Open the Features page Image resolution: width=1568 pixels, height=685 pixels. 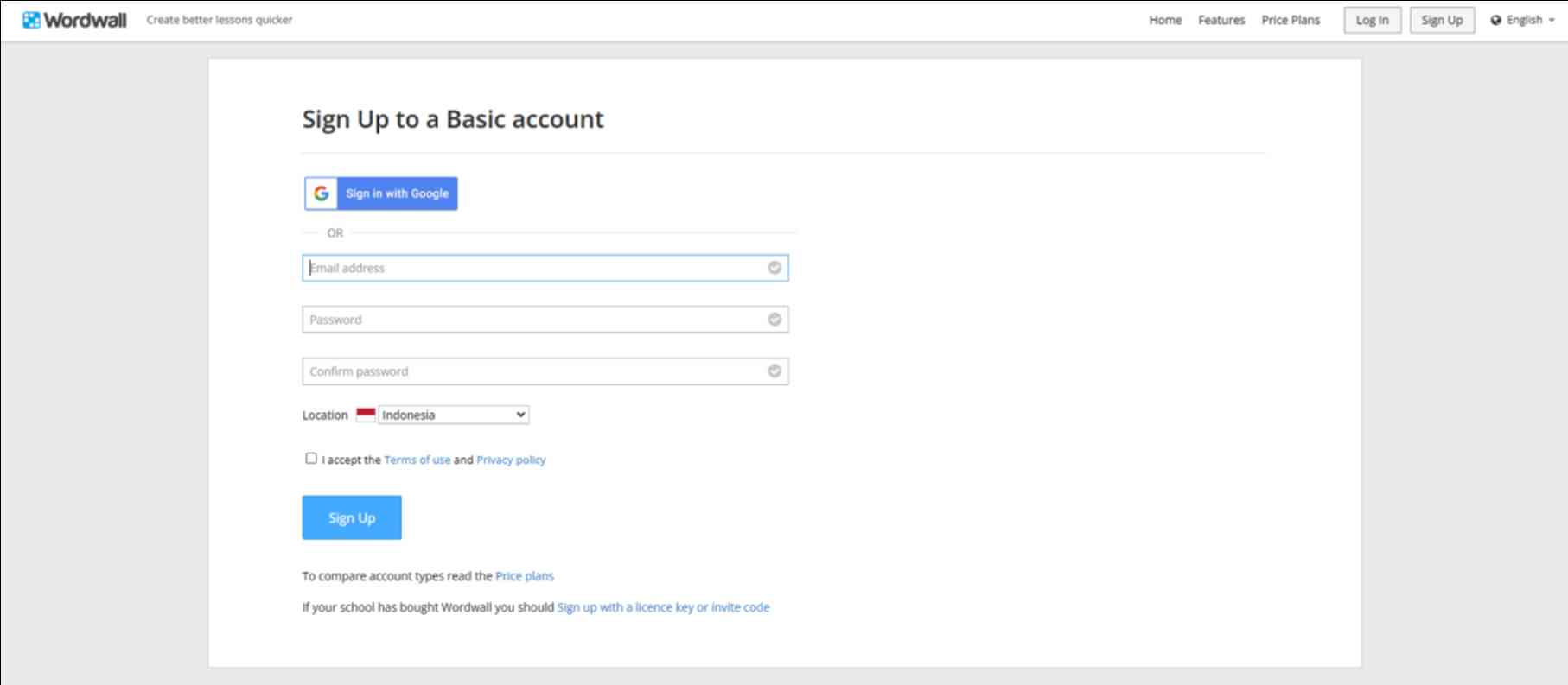pyautogui.click(x=1221, y=20)
